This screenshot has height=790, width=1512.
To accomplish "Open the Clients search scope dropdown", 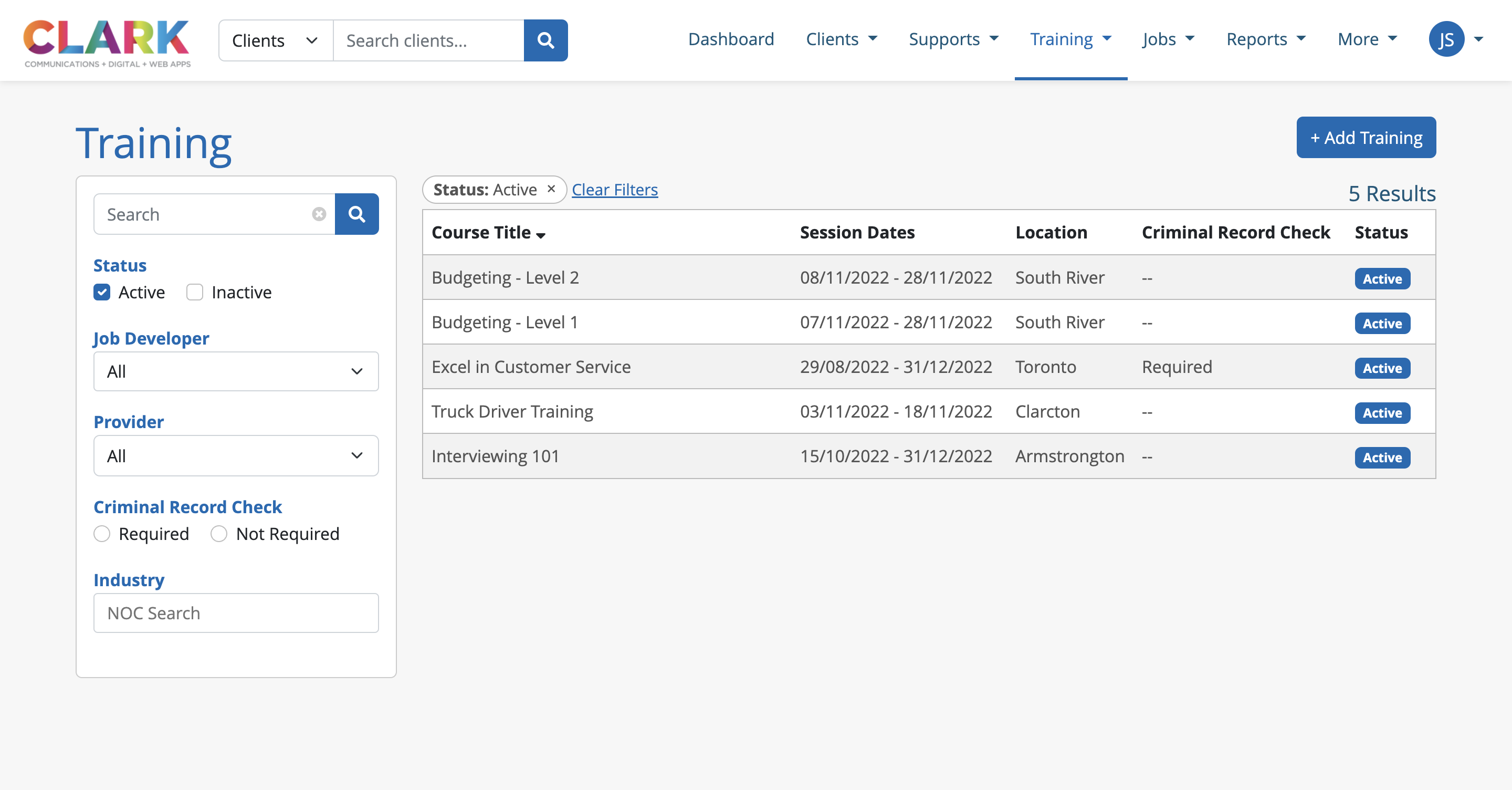I will pos(275,40).
